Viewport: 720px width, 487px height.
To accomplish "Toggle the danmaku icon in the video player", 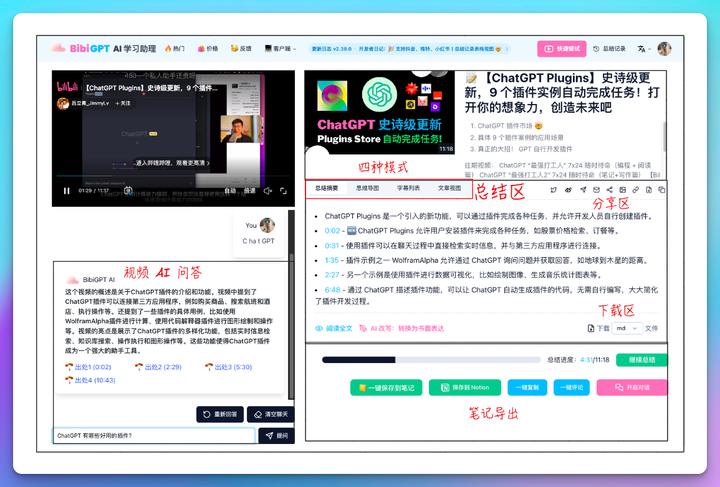I will 128,190.
